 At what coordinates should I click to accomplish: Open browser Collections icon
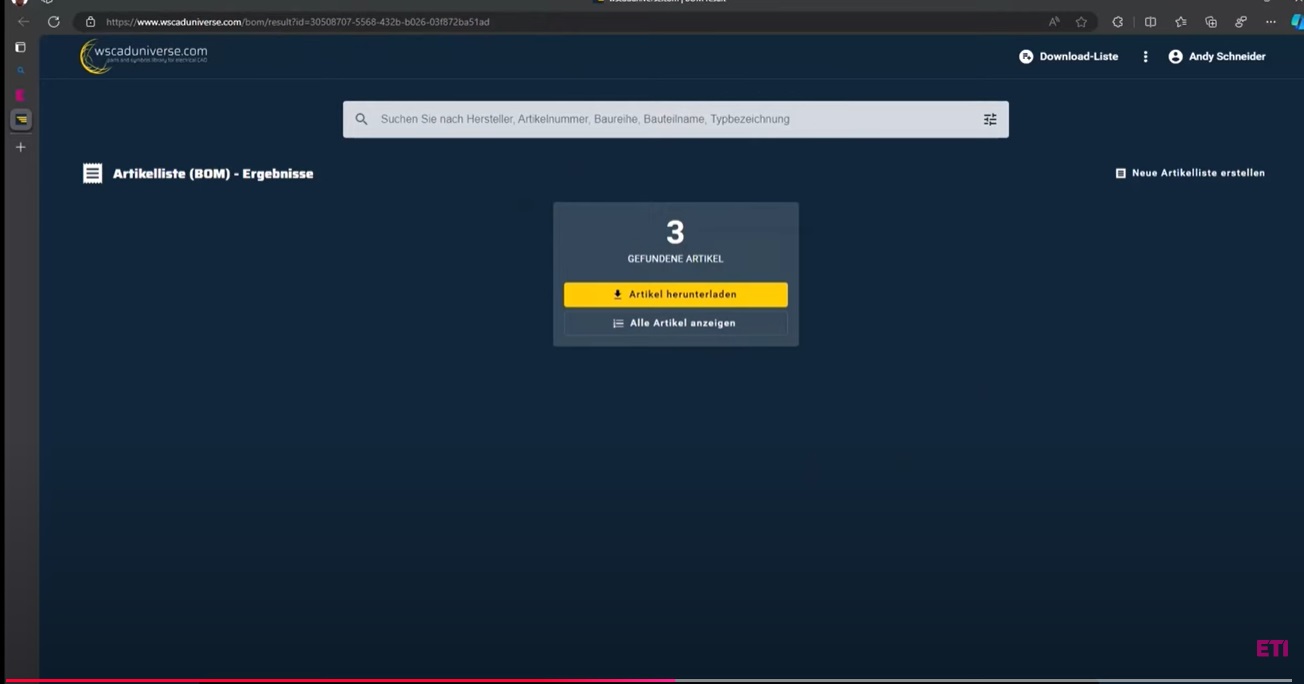pos(1211,22)
